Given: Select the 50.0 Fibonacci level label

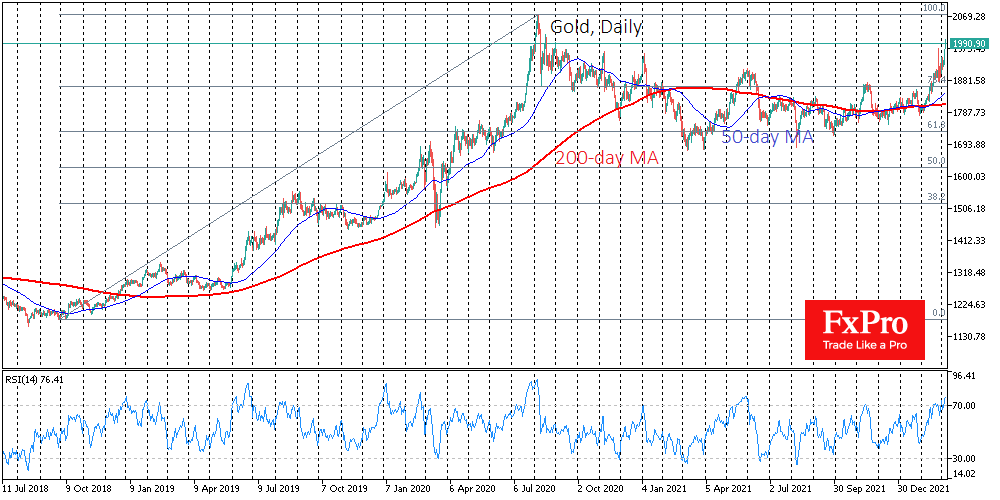Looking at the screenshot, I should (x=935, y=161).
